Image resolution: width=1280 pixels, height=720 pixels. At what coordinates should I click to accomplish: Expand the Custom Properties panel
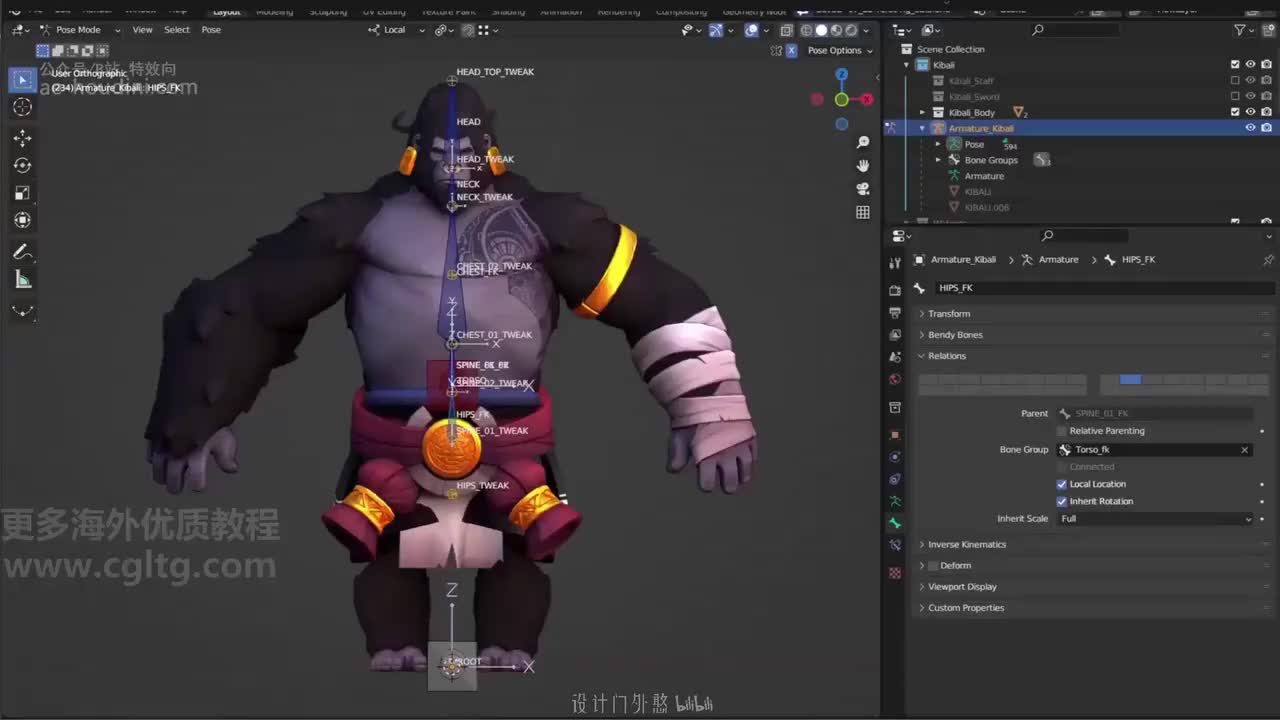click(966, 608)
